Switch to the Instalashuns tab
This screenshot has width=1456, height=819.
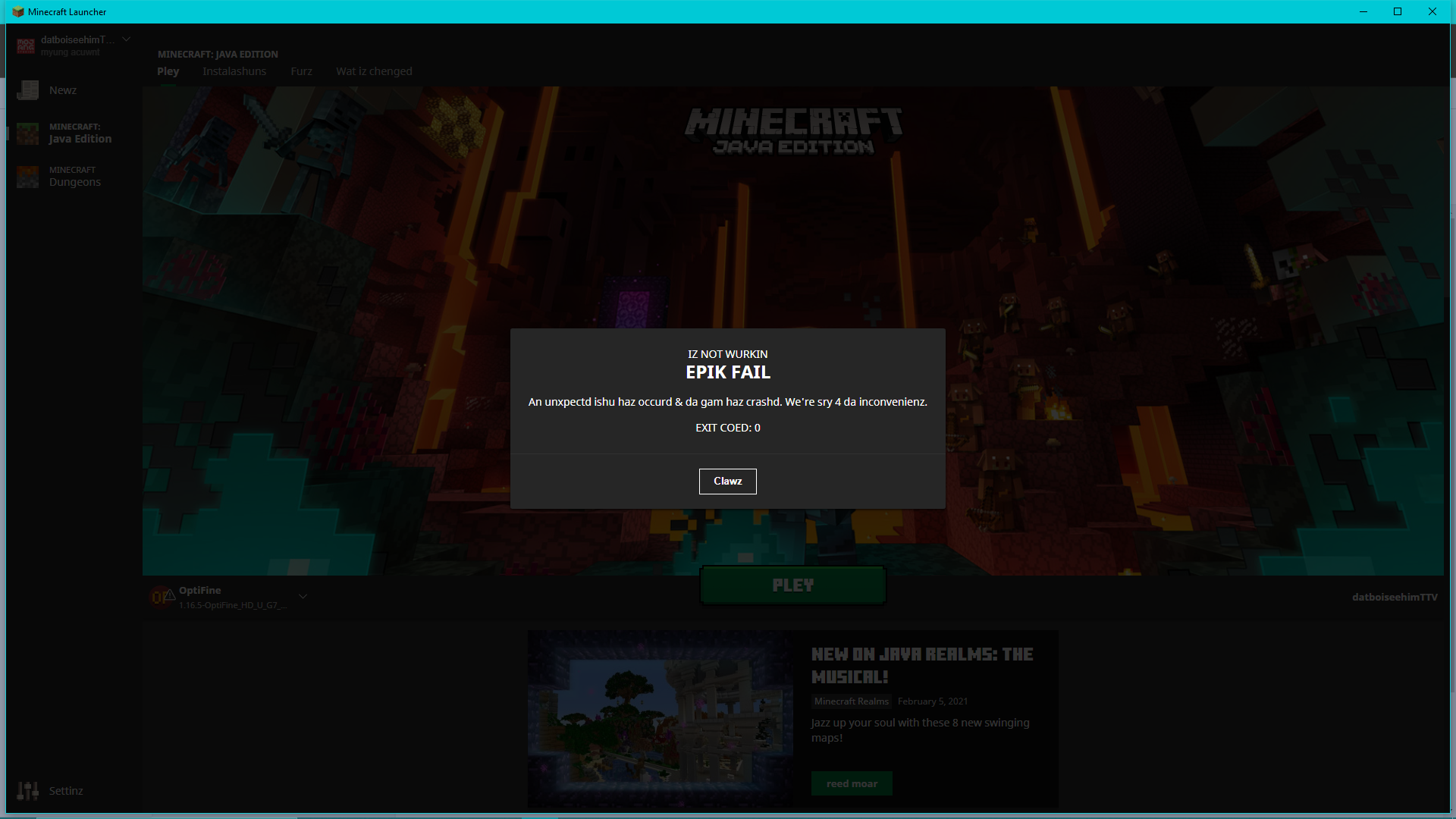click(234, 71)
